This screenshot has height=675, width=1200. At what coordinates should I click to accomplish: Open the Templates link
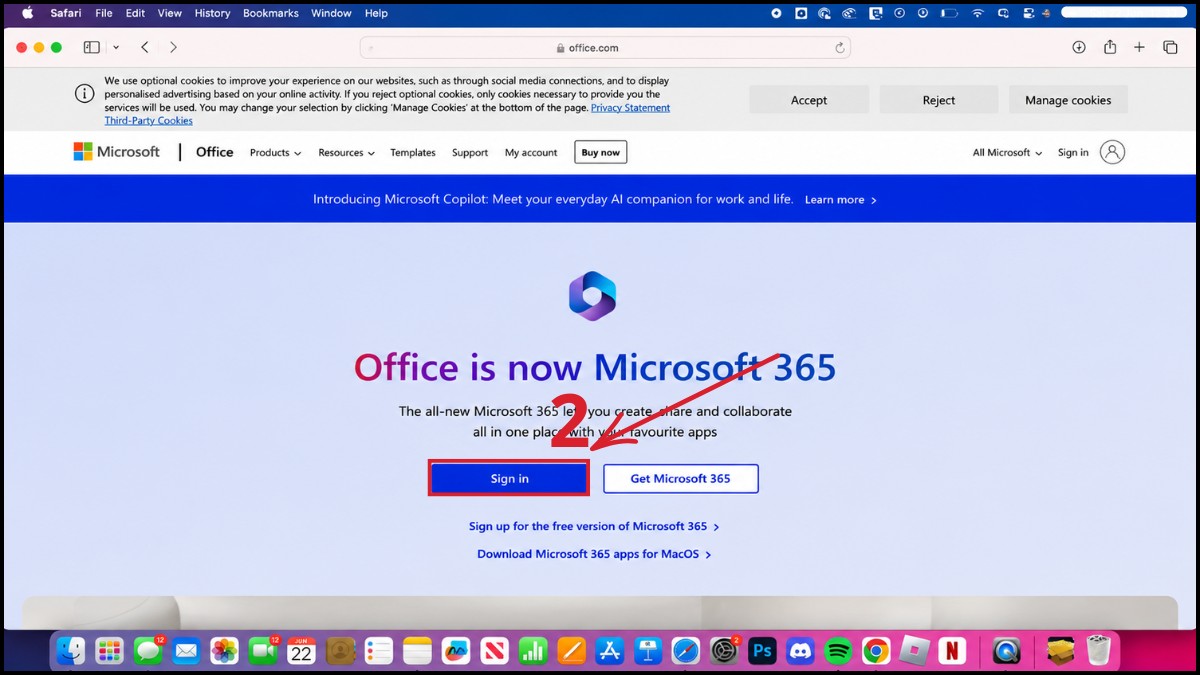[413, 153]
